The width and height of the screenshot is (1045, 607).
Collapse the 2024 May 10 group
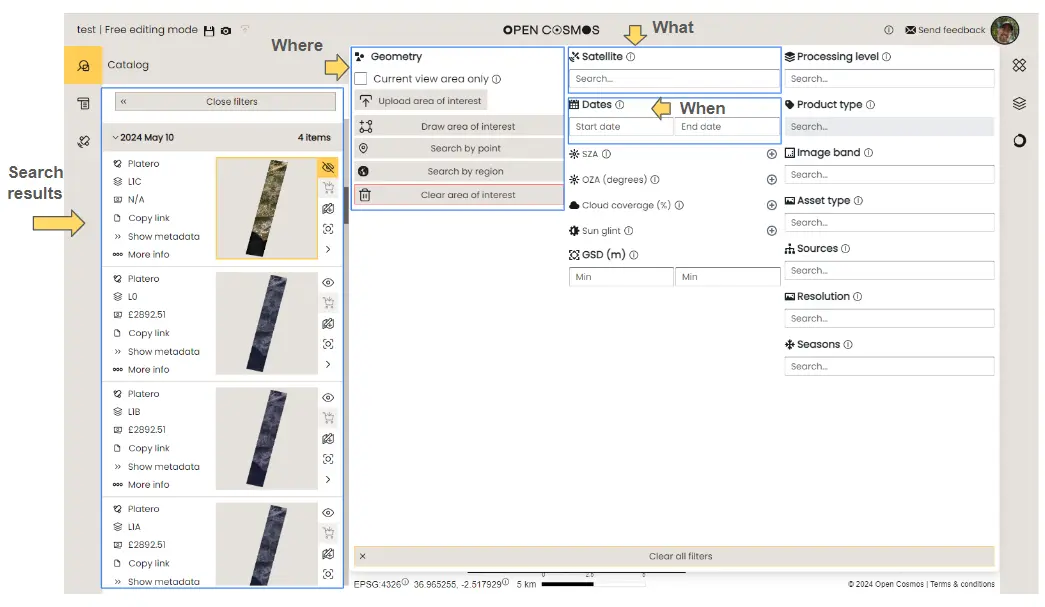tap(115, 138)
